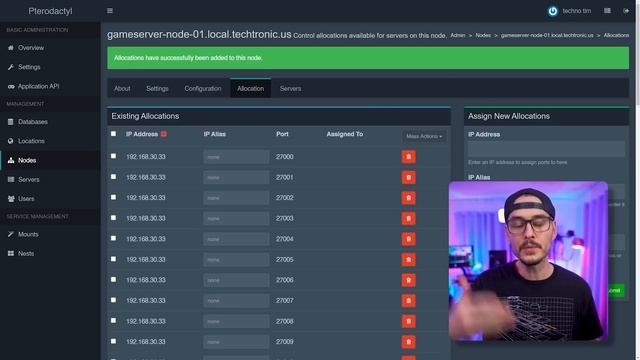Check the box for port 27003
Image resolution: width=640 pixels, height=360 pixels.
(113, 218)
